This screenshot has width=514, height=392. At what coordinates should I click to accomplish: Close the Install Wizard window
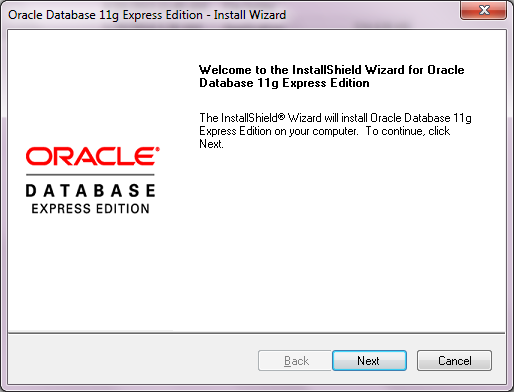(483, 10)
